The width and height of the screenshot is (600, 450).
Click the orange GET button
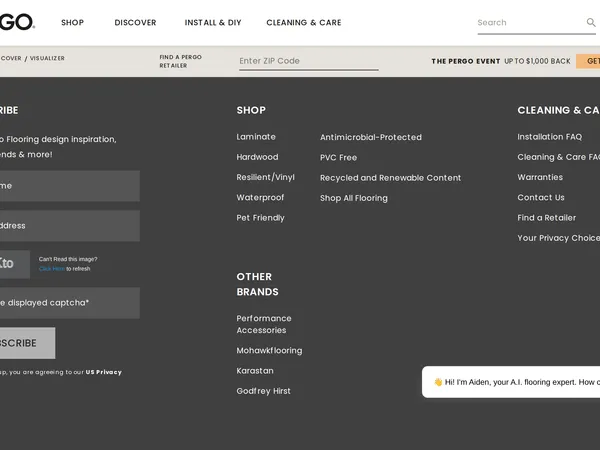click(589, 61)
